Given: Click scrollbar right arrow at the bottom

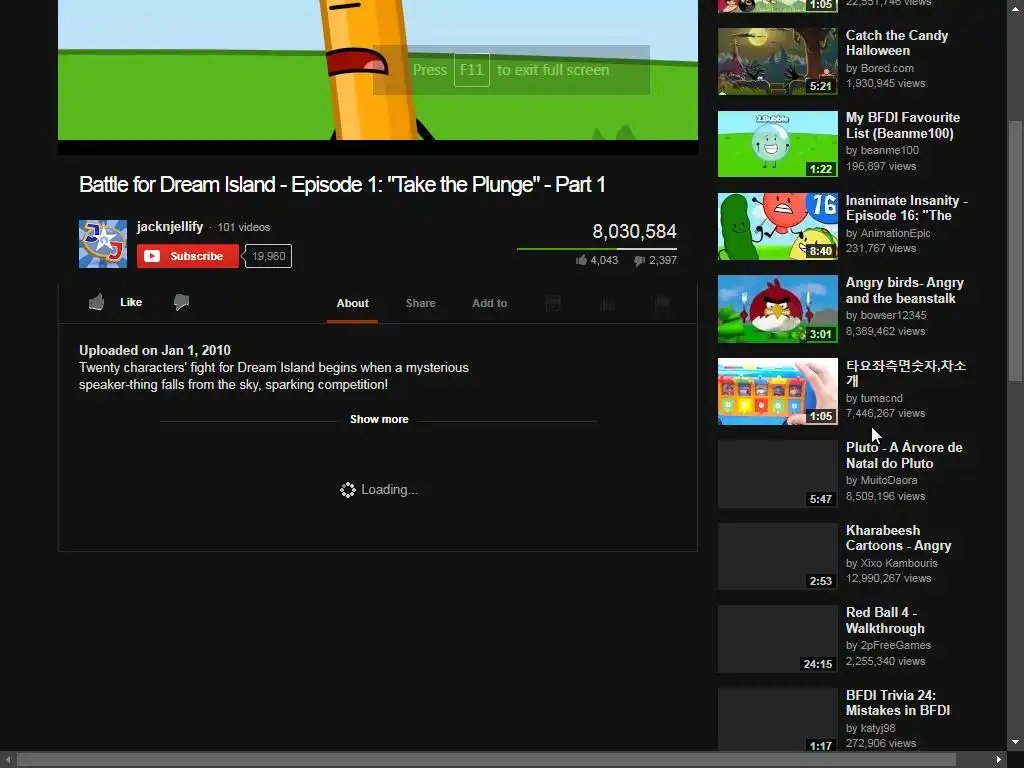Looking at the screenshot, I should click(999, 760).
